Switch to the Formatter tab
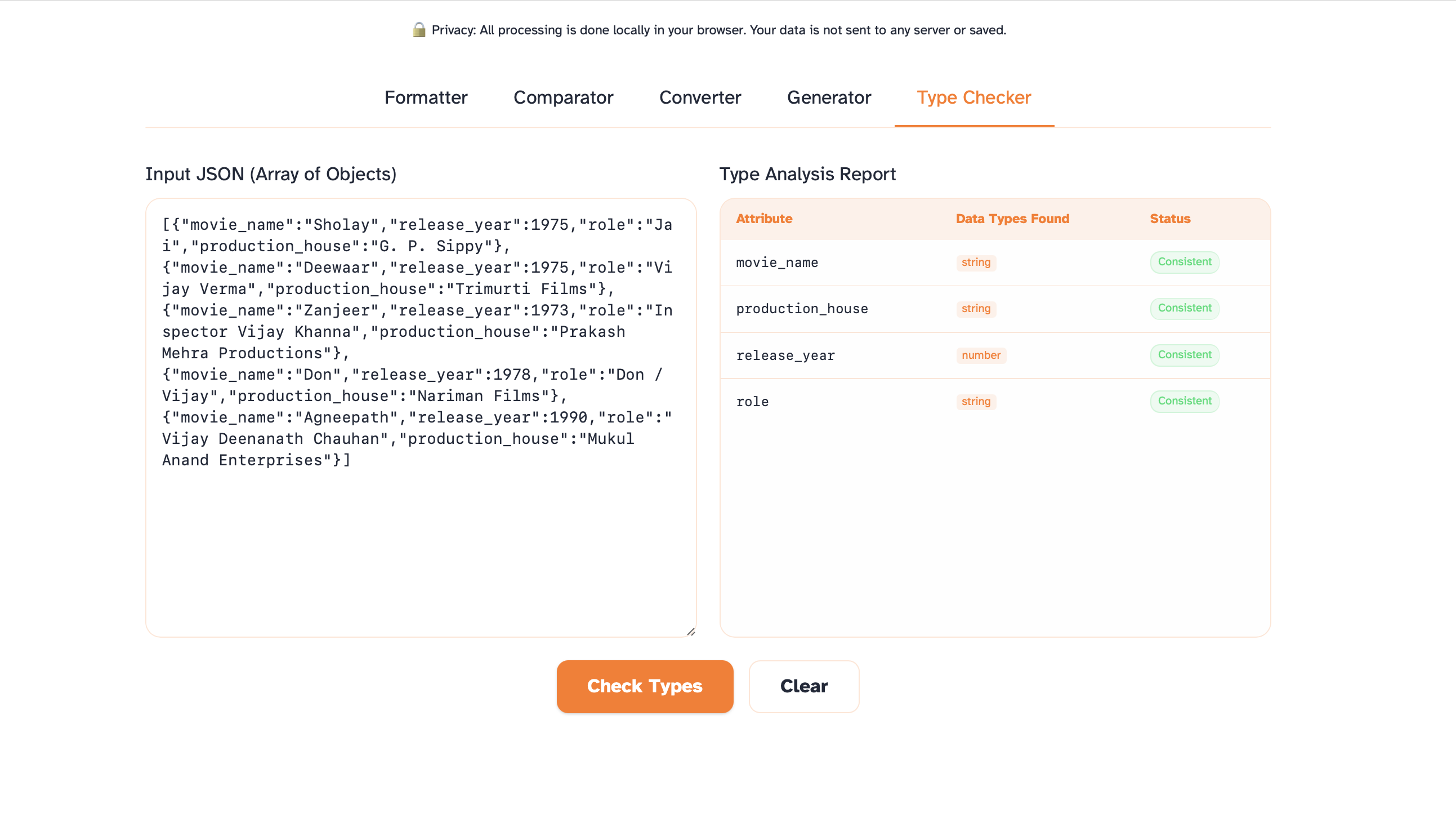Viewport: 1456px width, 836px height. (426, 97)
